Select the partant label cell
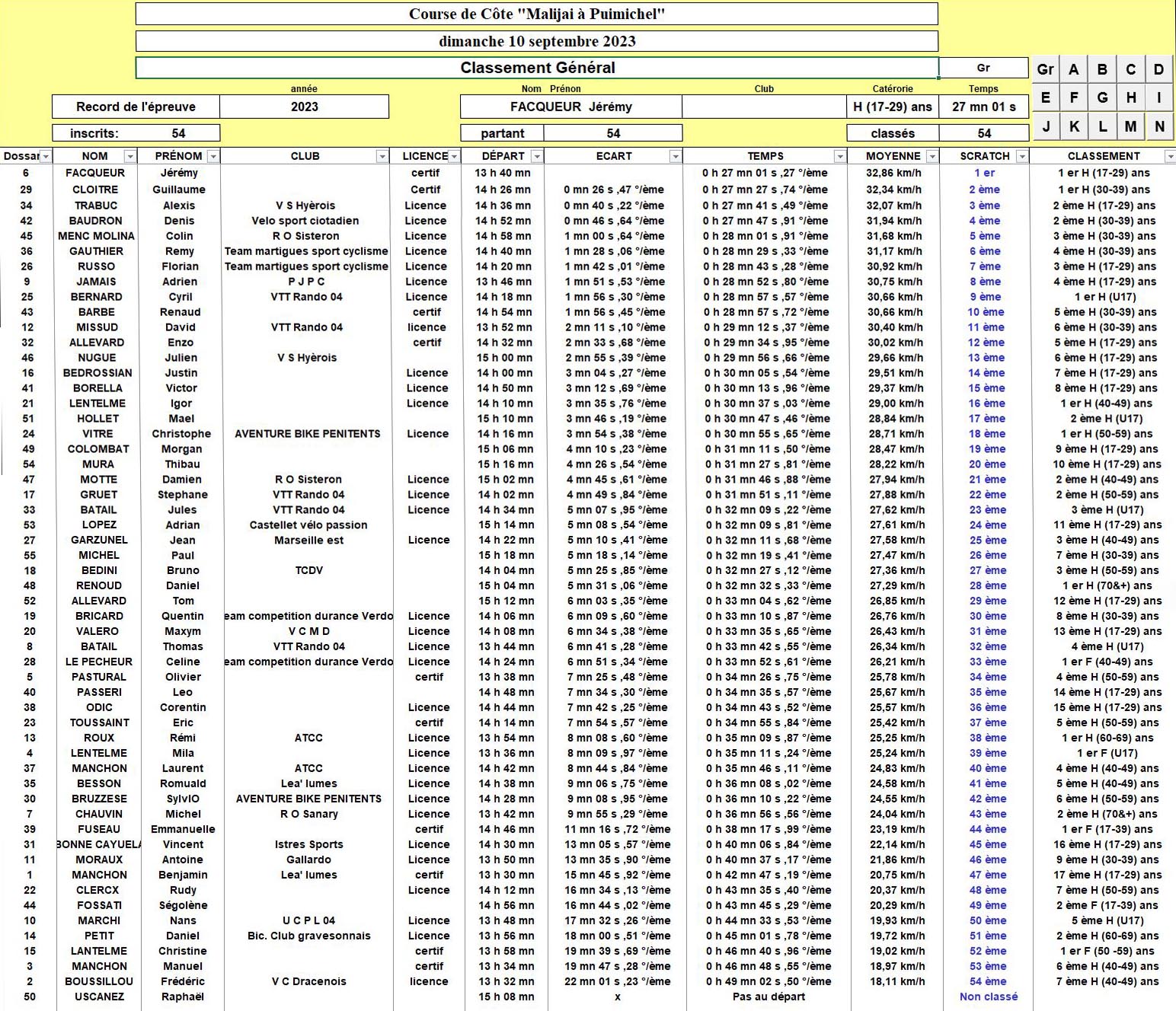Screen dimensions: 1176x1011 (x=502, y=133)
